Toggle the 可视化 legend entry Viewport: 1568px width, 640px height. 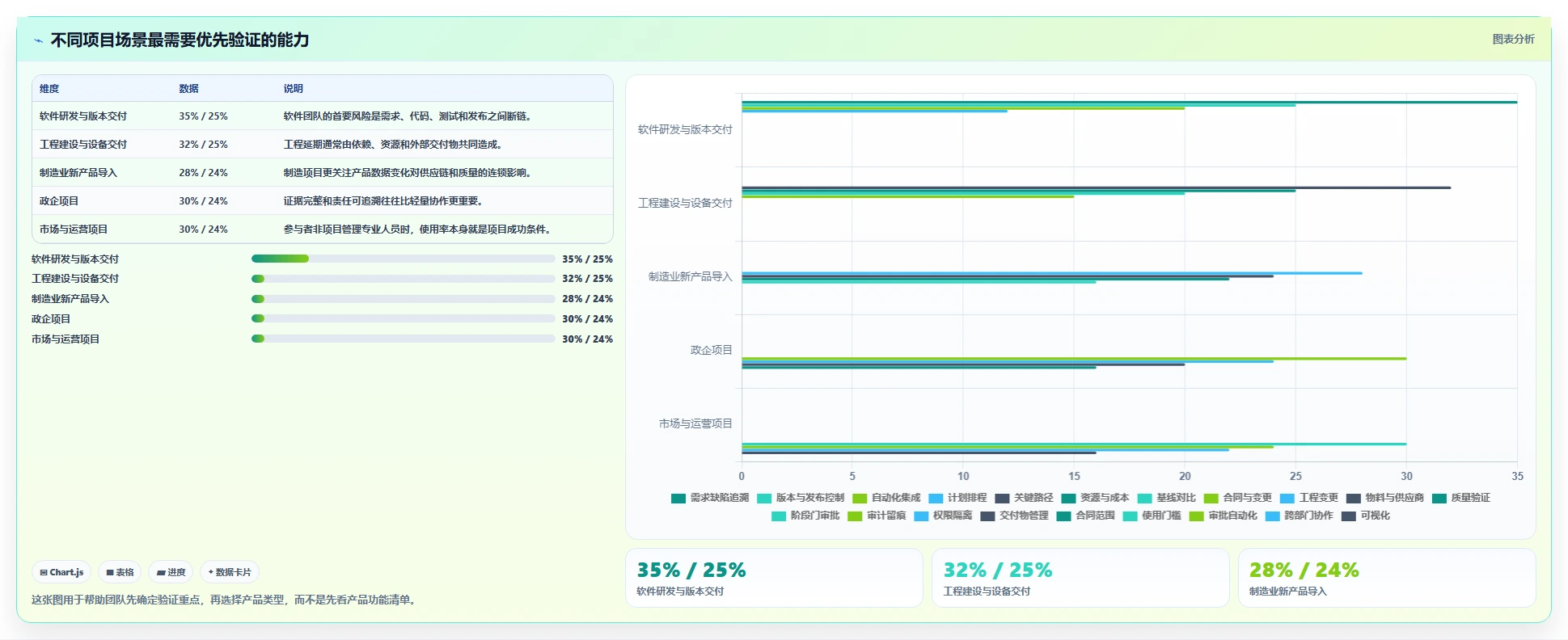pos(1366,516)
